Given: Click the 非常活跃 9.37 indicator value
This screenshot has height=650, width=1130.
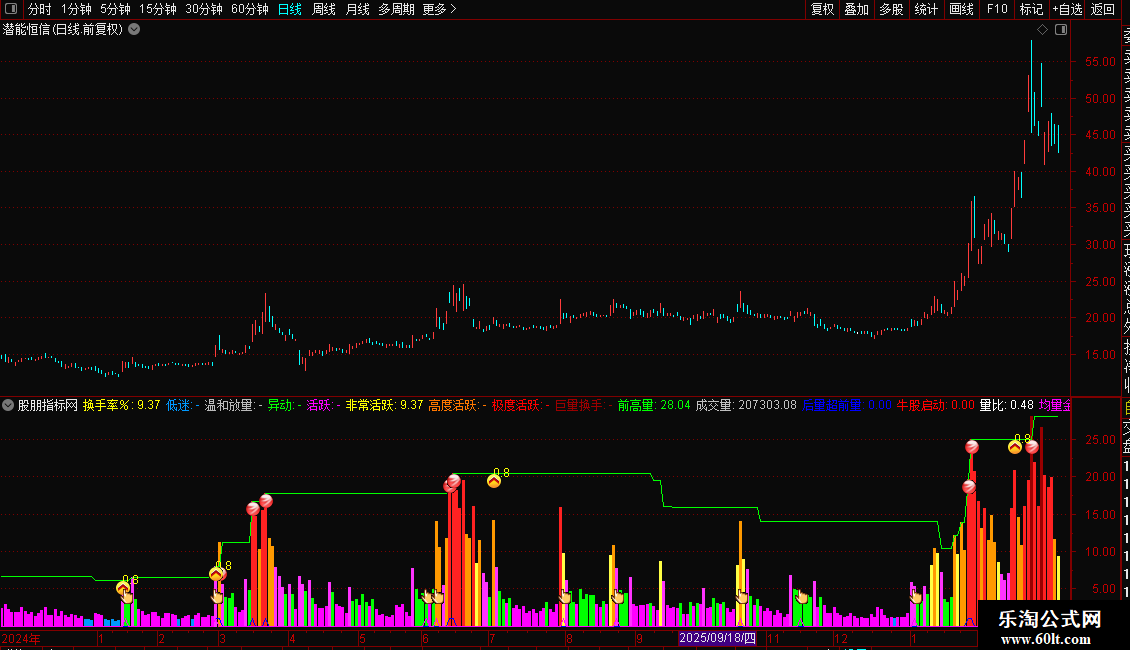Looking at the screenshot, I should tap(384, 405).
